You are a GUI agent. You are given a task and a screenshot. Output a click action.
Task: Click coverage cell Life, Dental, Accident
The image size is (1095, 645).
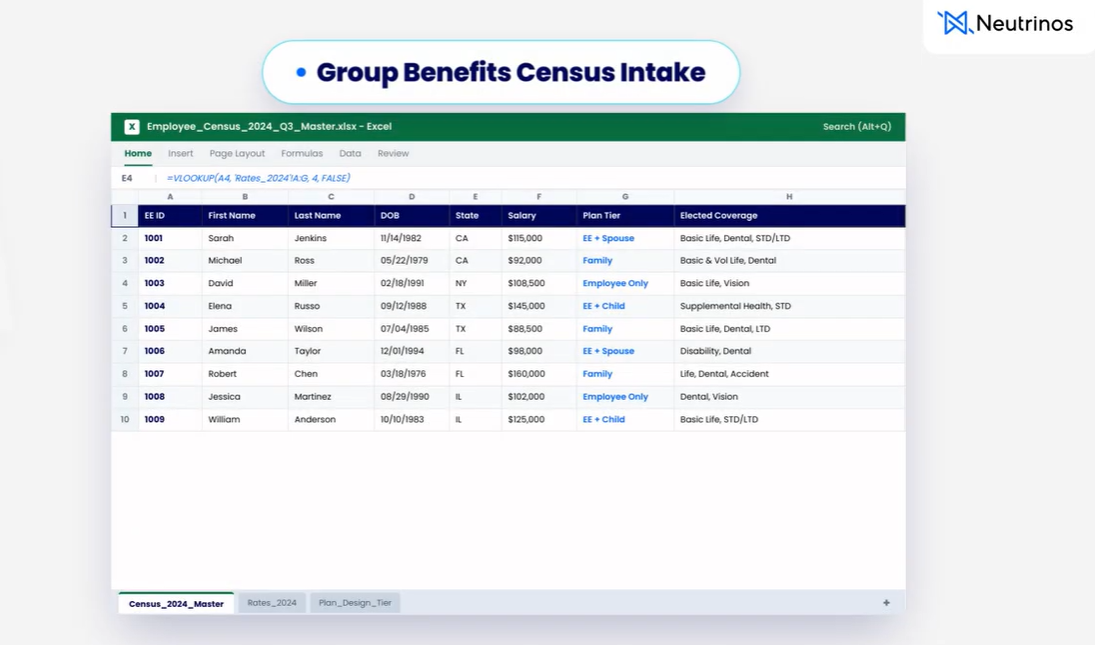click(x=789, y=374)
